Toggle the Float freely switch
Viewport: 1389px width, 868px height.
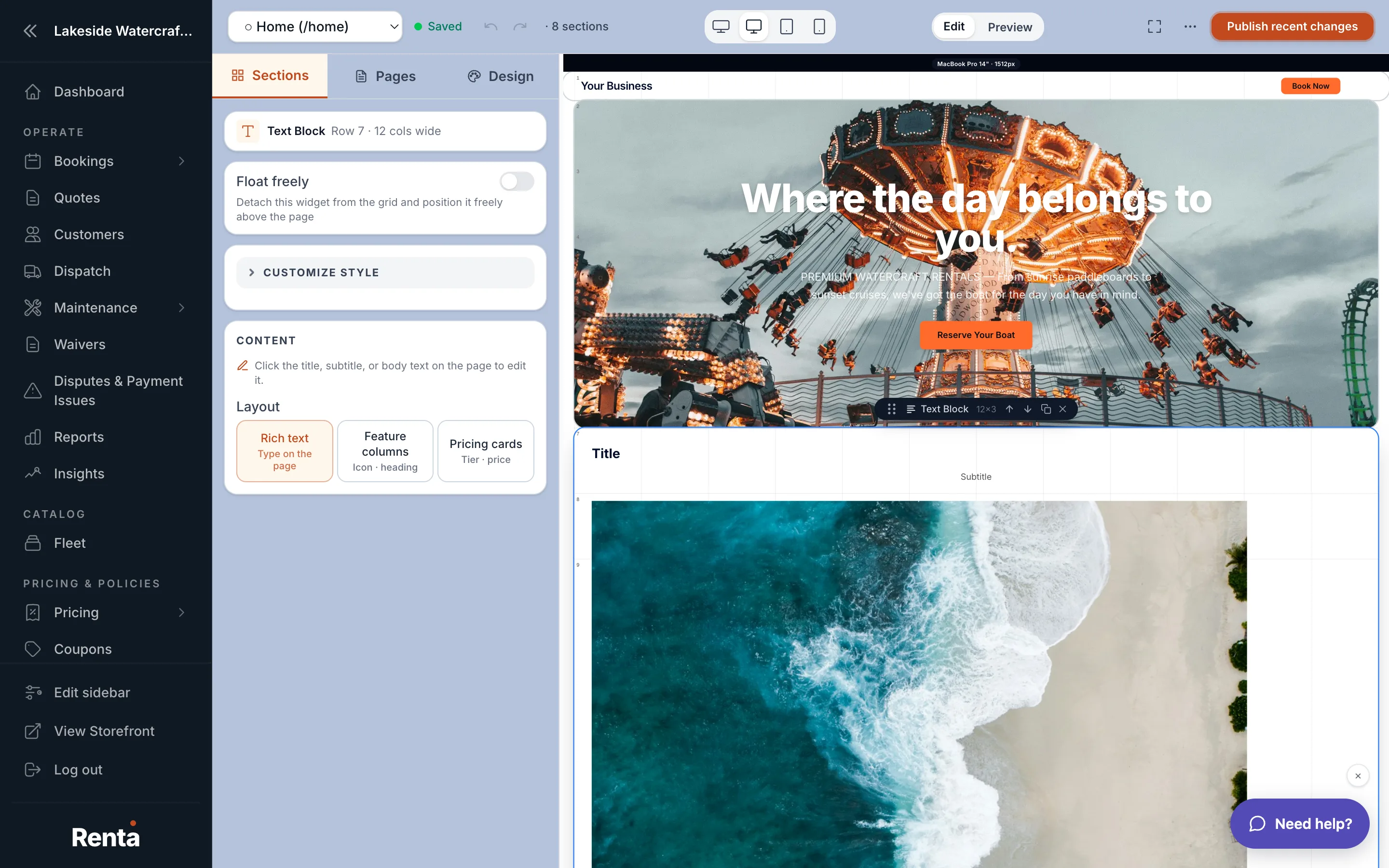(x=517, y=181)
